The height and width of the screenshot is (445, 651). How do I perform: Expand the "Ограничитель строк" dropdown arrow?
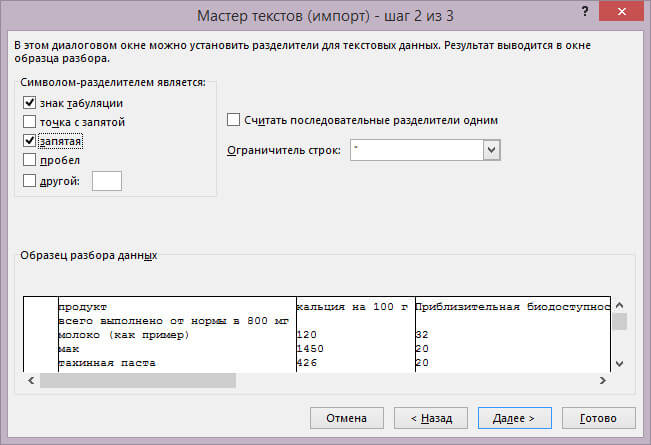pyautogui.click(x=490, y=149)
